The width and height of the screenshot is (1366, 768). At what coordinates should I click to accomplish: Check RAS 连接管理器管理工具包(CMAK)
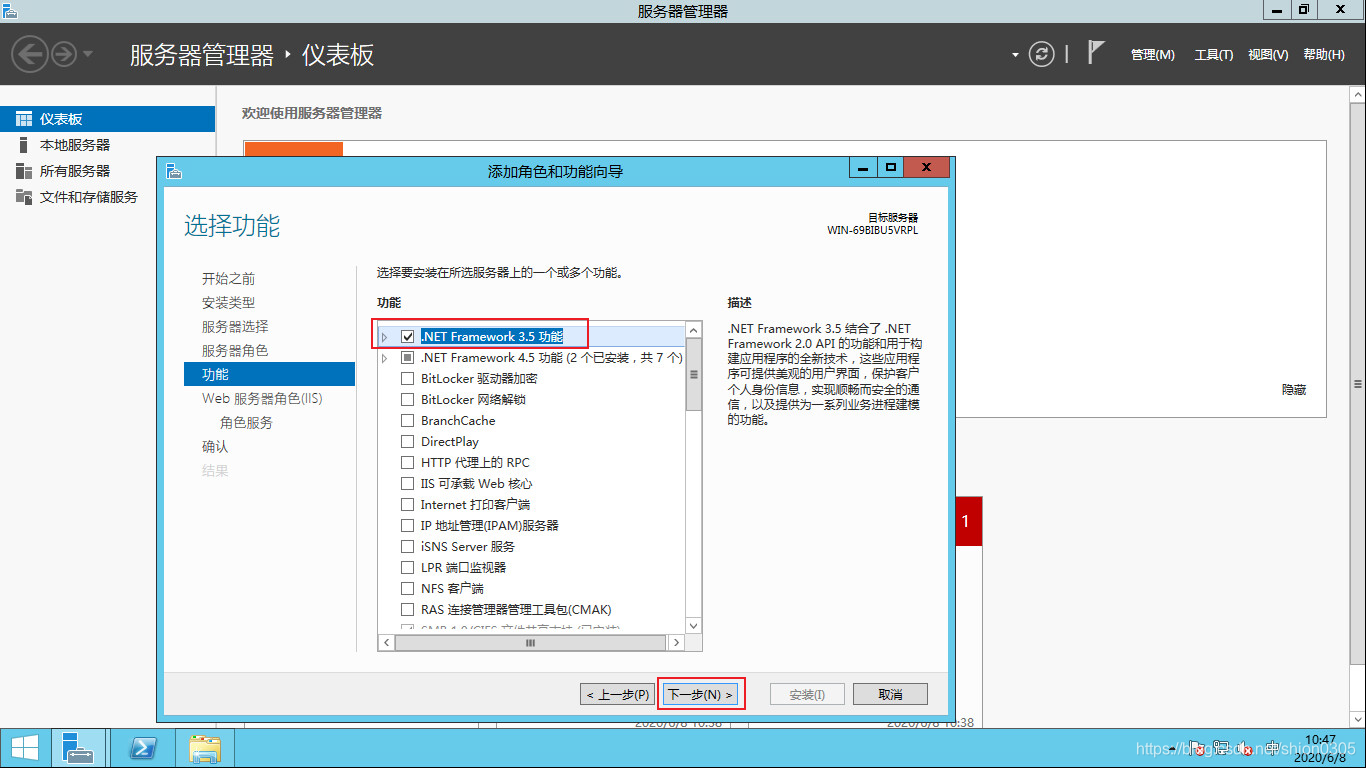(407, 610)
